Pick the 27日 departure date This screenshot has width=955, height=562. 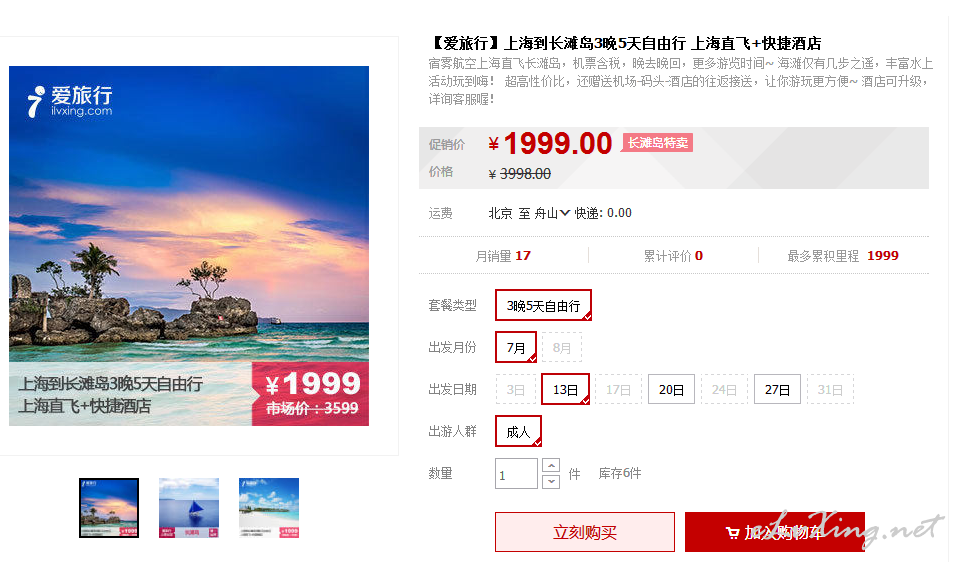[x=777, y=390]
